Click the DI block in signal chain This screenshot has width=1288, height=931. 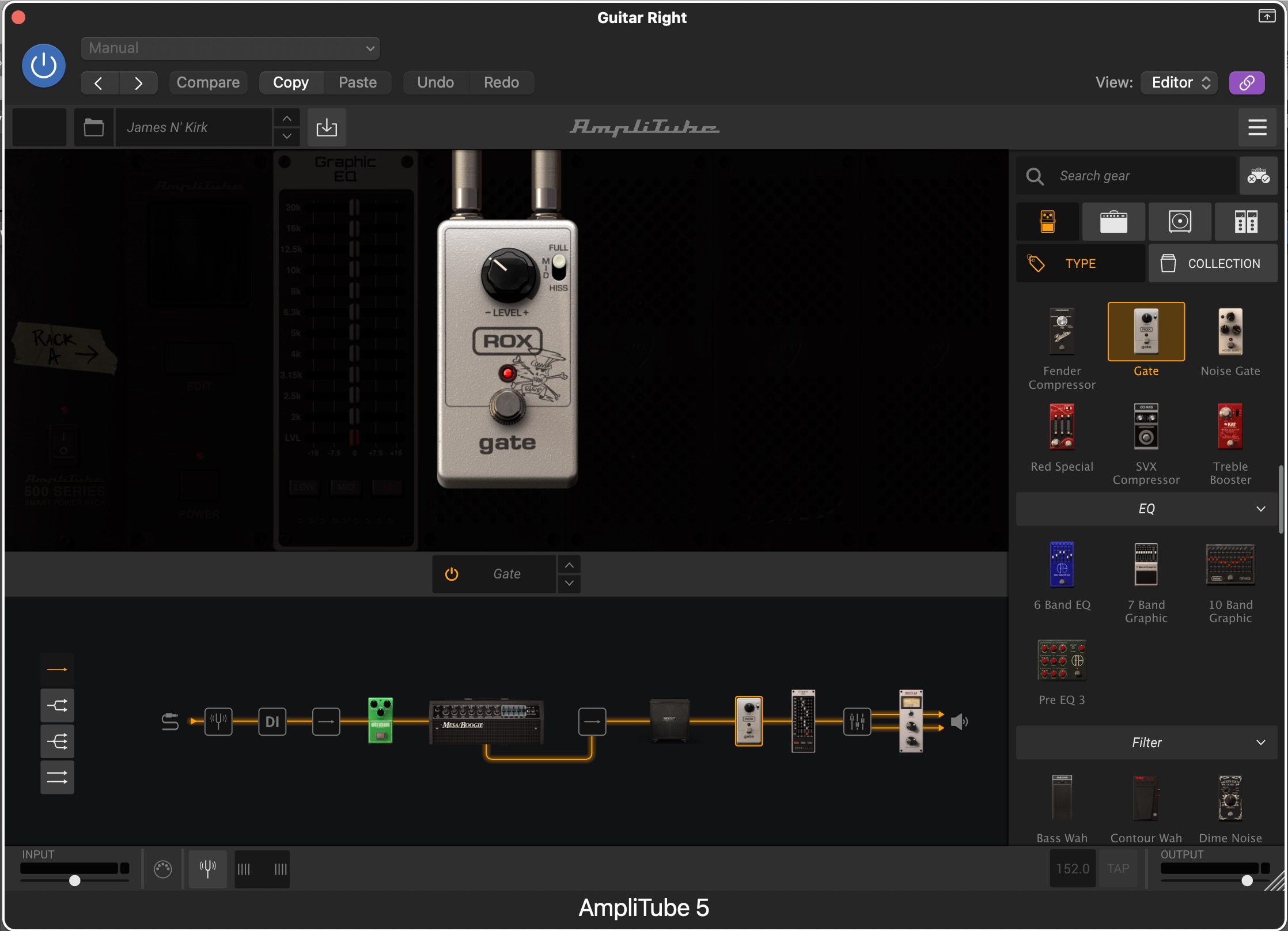click(x=272, y=721)
